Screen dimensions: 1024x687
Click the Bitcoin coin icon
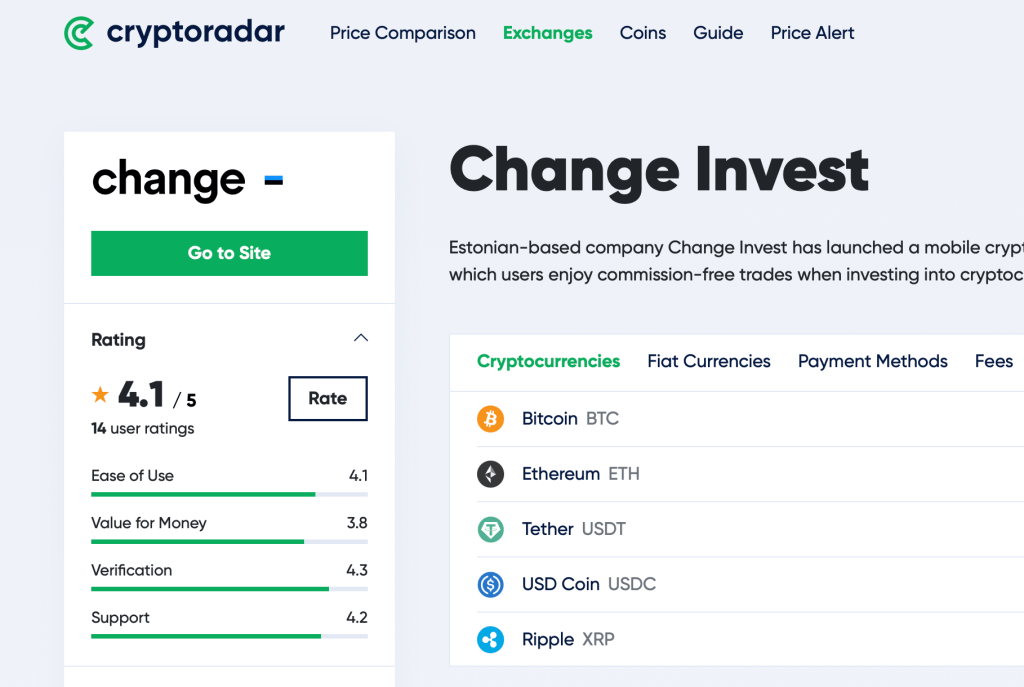point(490,419)
